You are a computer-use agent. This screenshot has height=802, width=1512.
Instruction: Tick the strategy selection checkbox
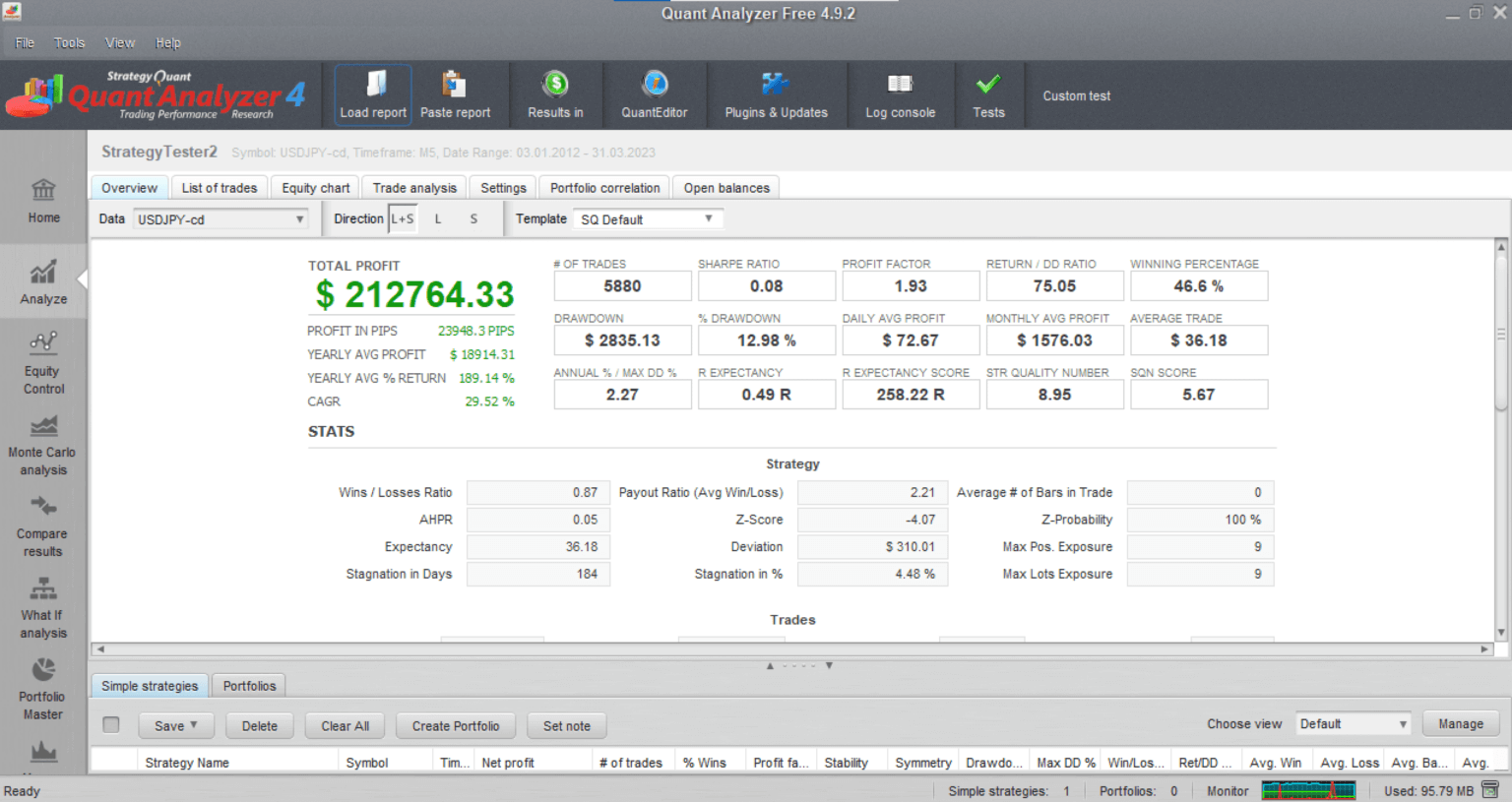(x=110, y=723)
